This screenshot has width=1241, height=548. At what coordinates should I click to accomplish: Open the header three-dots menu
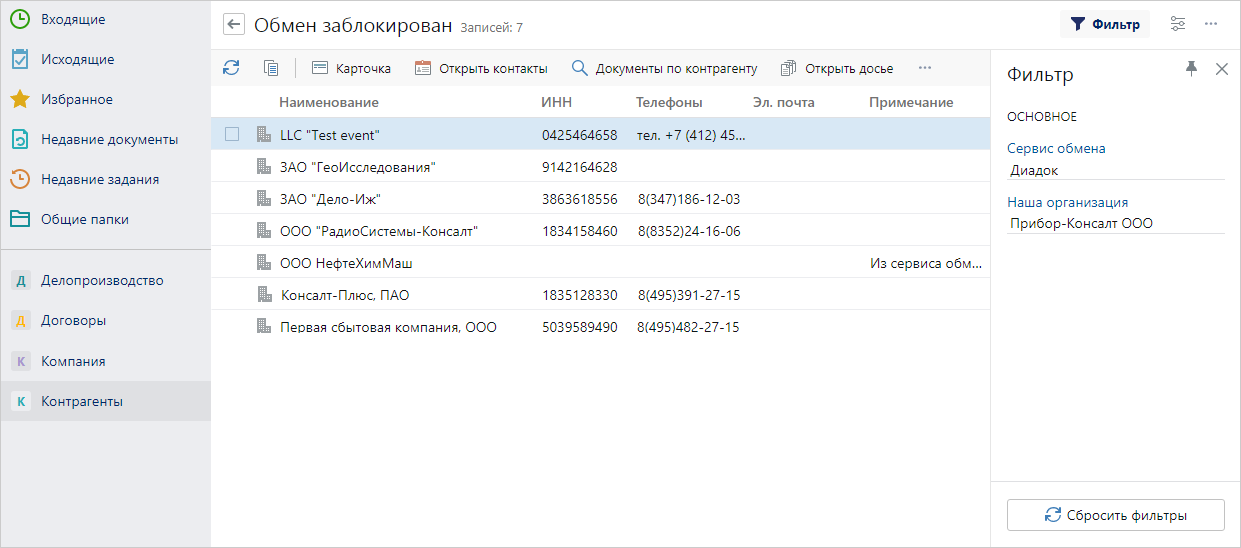[x=1211, y=24]
